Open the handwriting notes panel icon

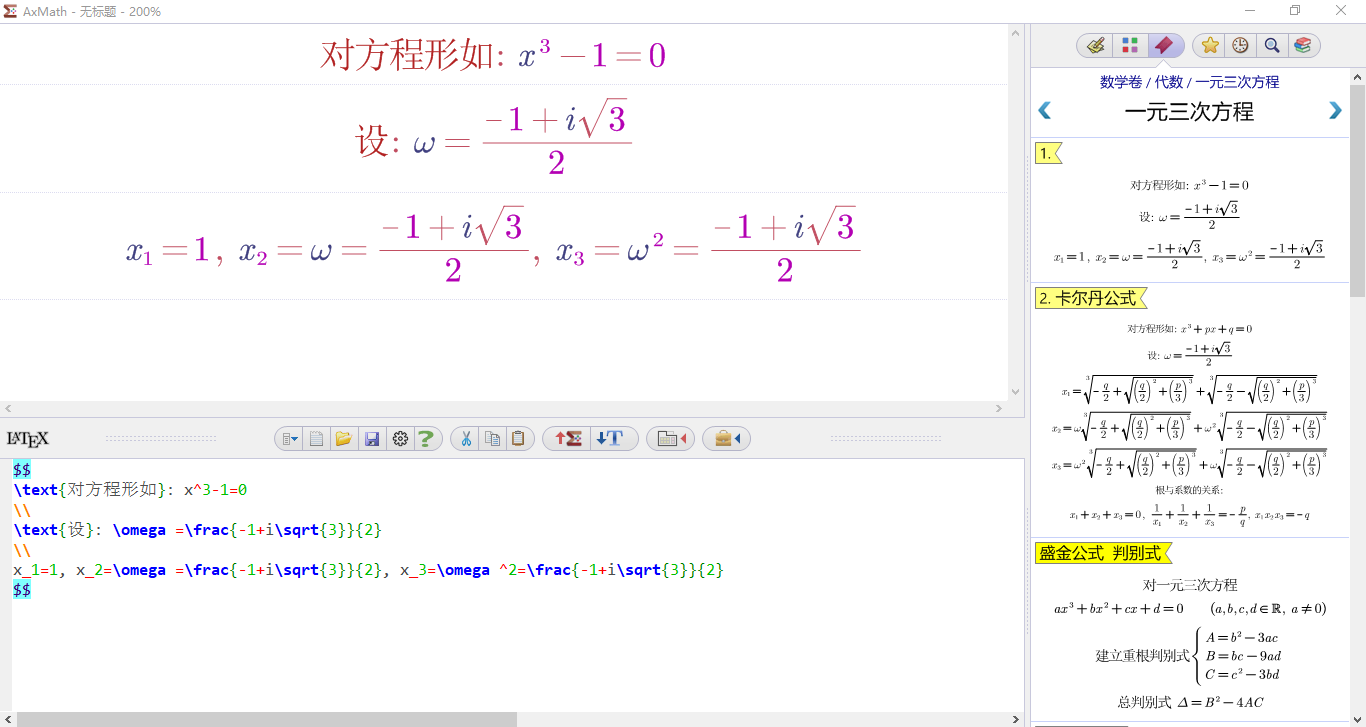pos(1097,45)
